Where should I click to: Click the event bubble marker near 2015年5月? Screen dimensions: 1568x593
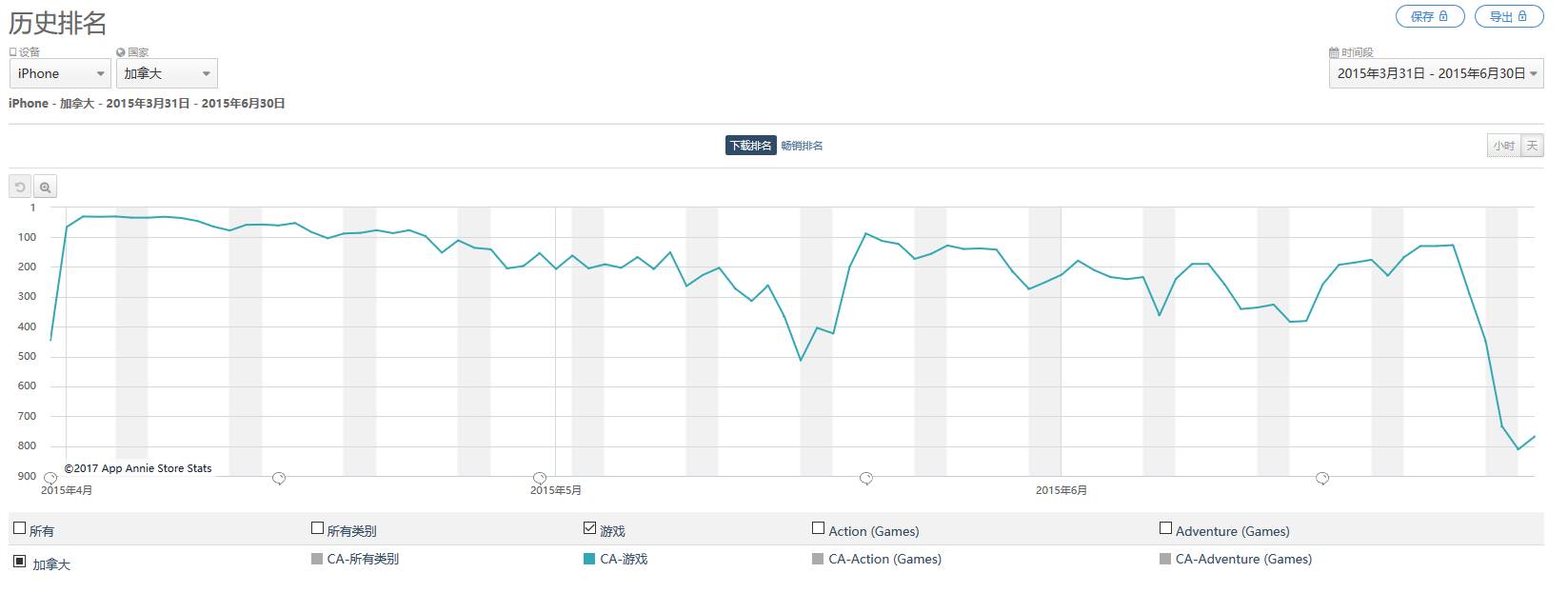coord(540,478)
